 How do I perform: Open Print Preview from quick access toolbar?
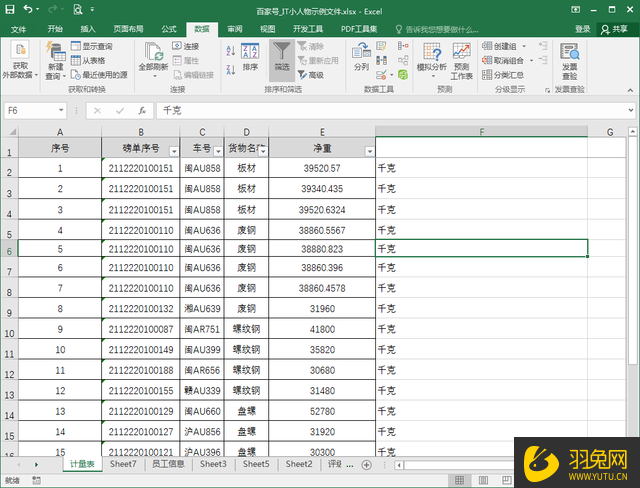(78, 9)
